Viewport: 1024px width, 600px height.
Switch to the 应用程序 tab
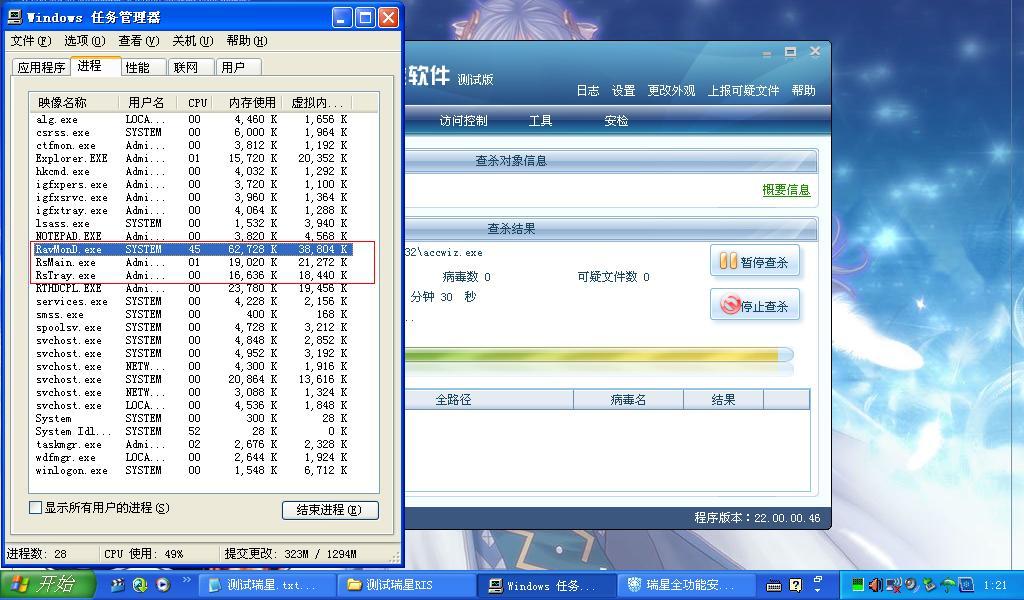coord(41,67)
